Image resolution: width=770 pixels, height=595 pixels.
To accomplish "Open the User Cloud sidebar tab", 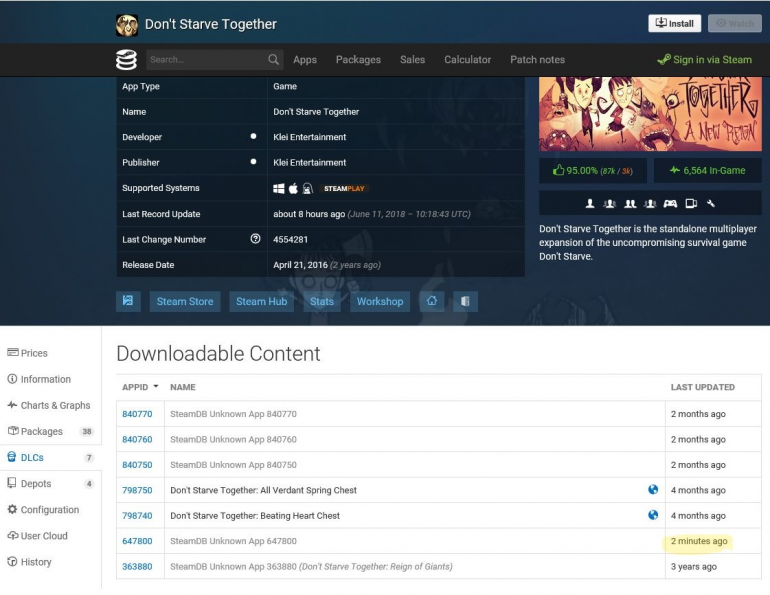I will (x=51, y=536).
